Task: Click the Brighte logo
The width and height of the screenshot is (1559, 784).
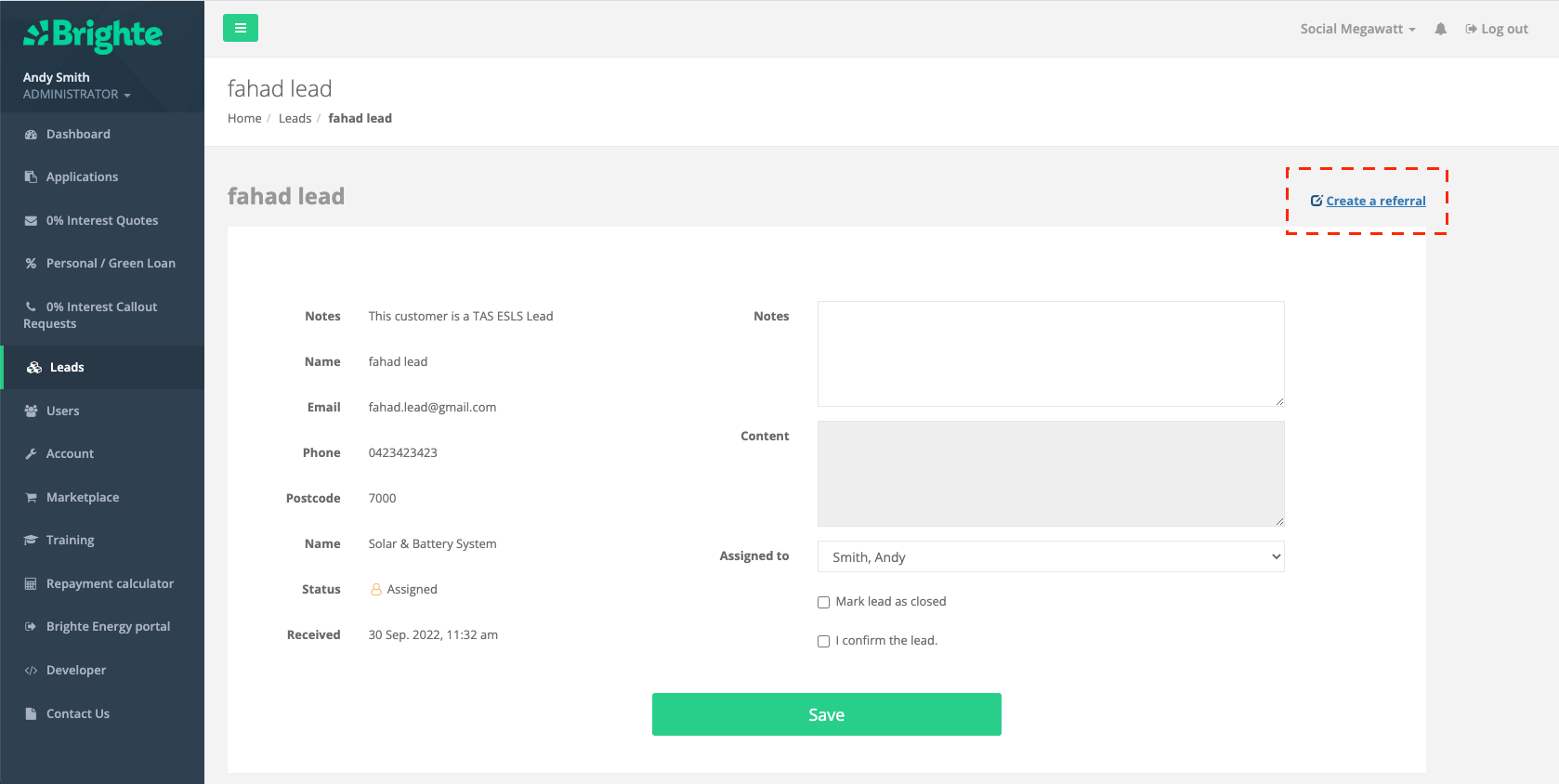Action: [93, 35]
